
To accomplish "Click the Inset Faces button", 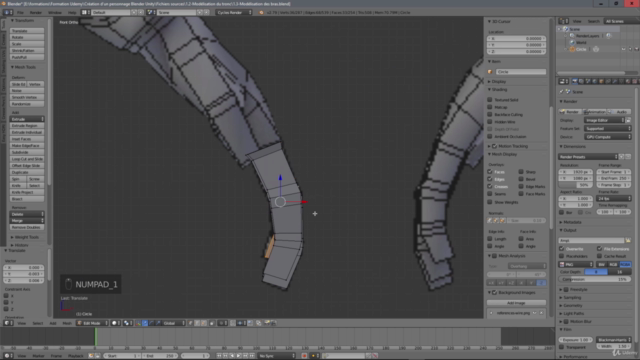I will (27, 139).
